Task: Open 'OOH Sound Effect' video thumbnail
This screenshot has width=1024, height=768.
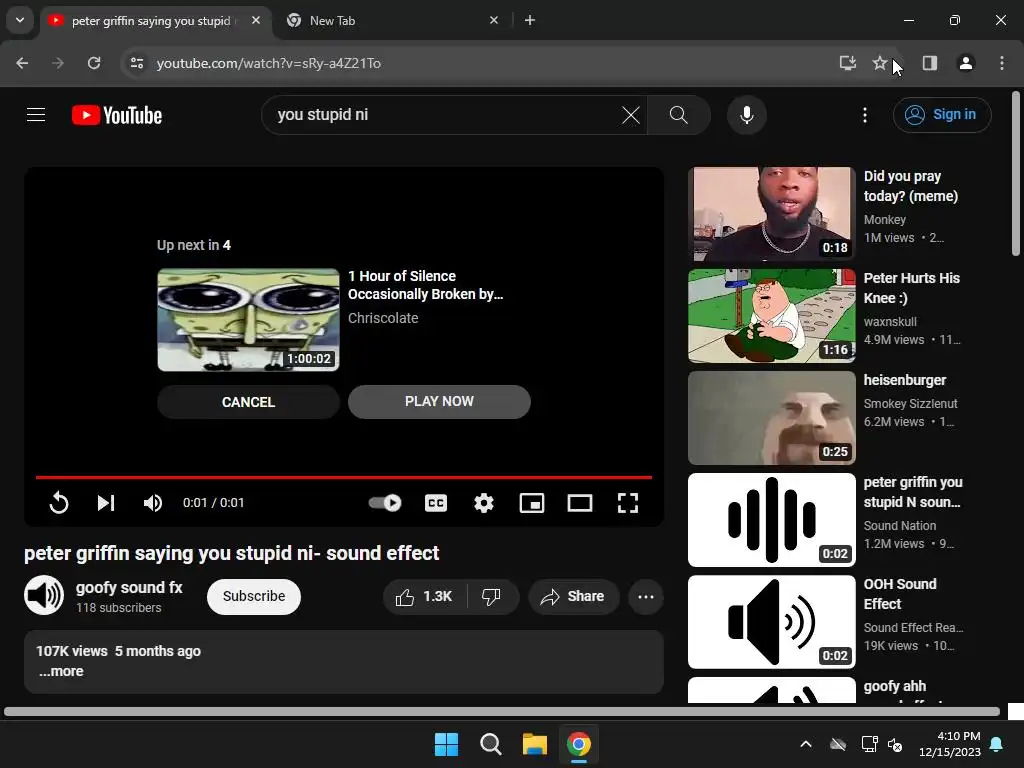Action: tap(771, 622)
